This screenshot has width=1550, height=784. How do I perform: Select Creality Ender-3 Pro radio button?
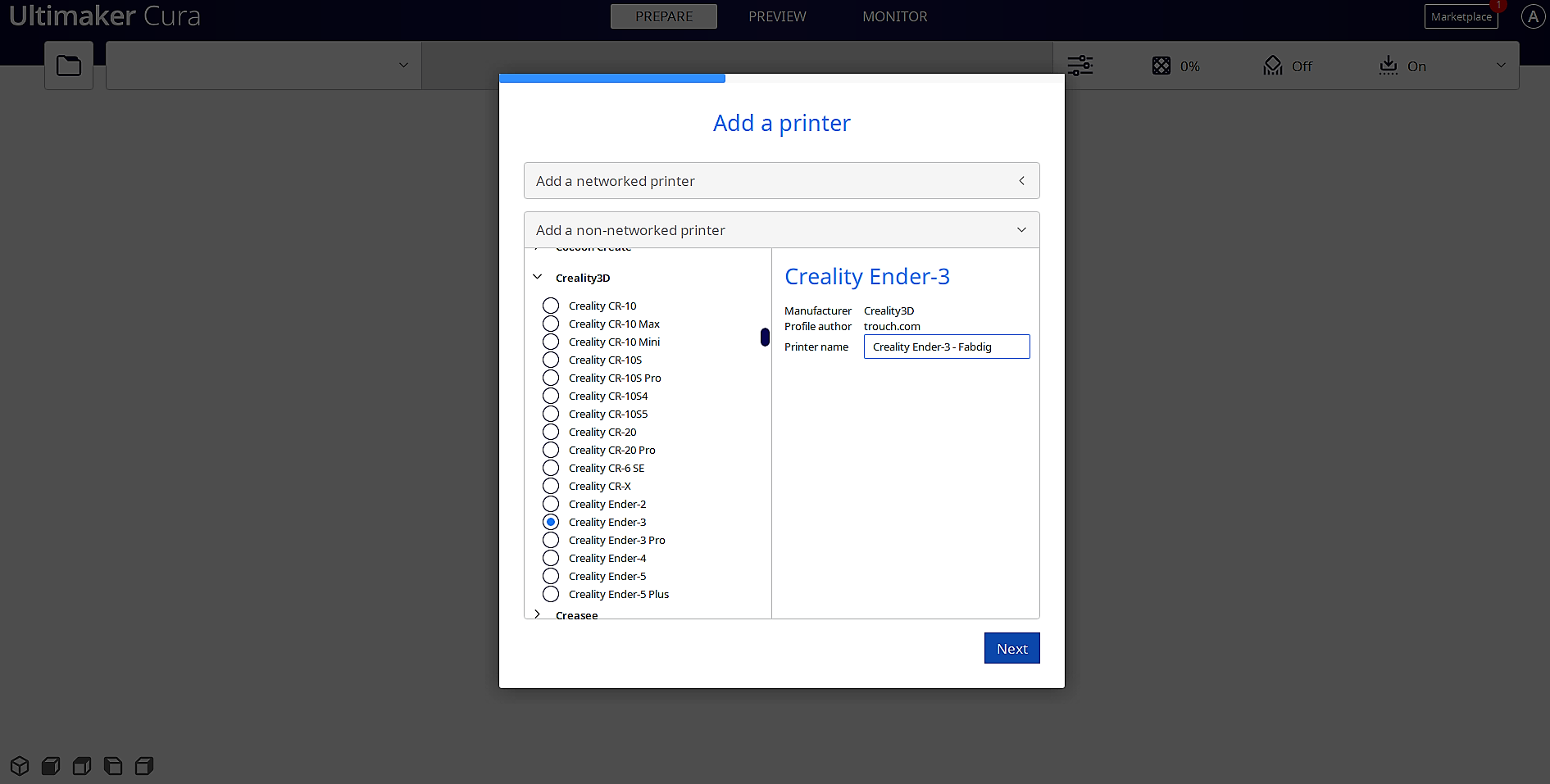point(551,540)
